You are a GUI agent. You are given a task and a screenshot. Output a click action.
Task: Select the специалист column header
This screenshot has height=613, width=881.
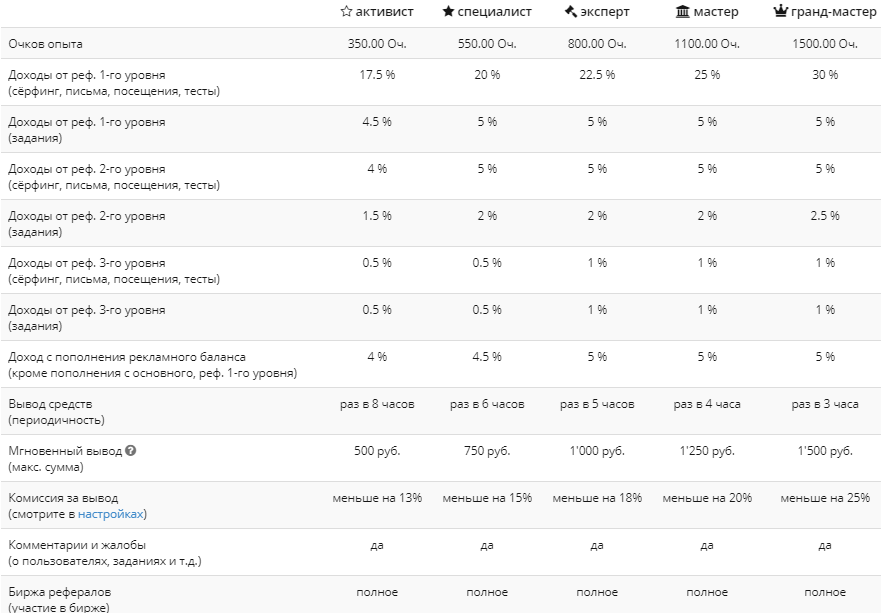click(x=494, y=12)
